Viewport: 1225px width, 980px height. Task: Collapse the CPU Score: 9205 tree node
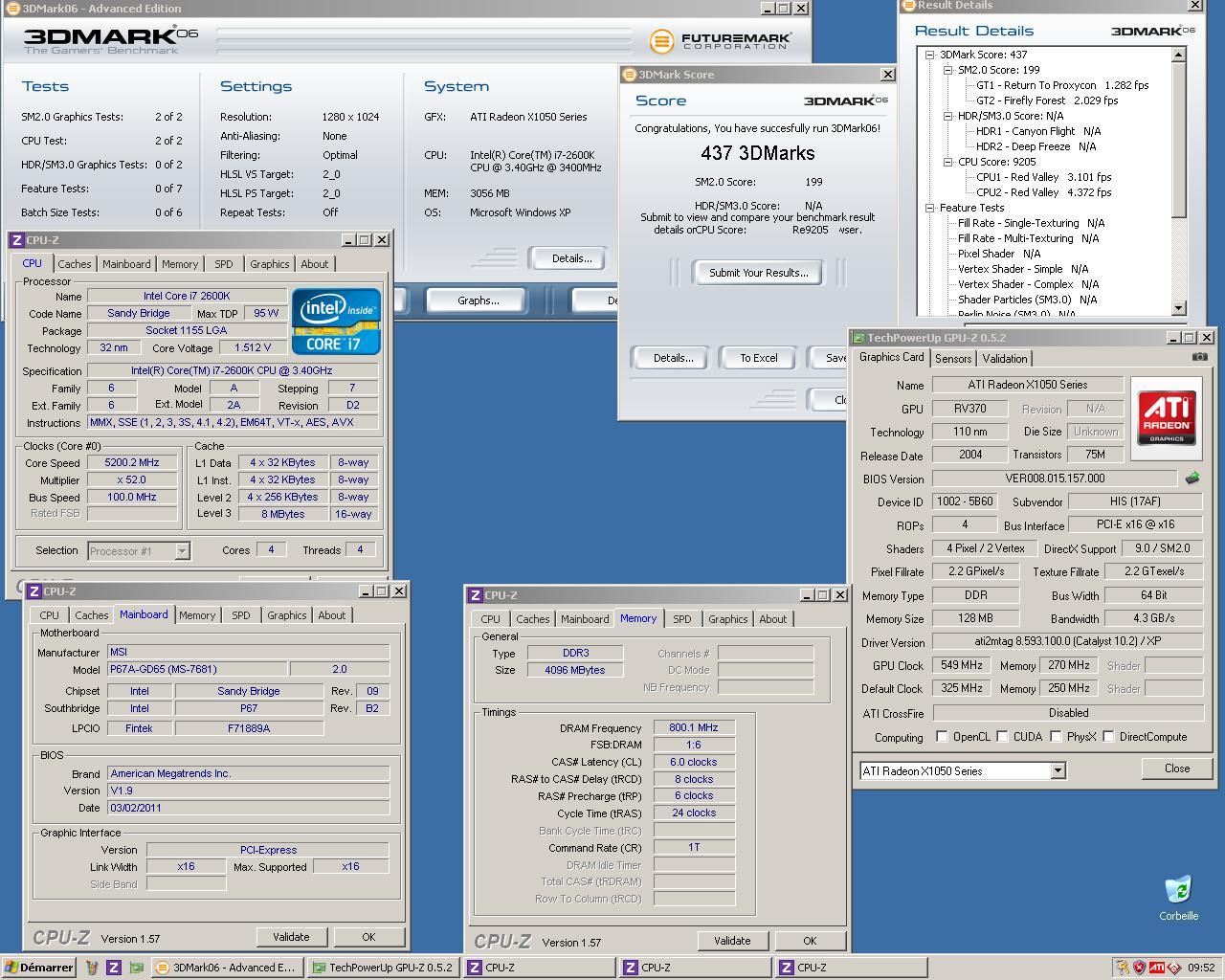tap(947, 162)
